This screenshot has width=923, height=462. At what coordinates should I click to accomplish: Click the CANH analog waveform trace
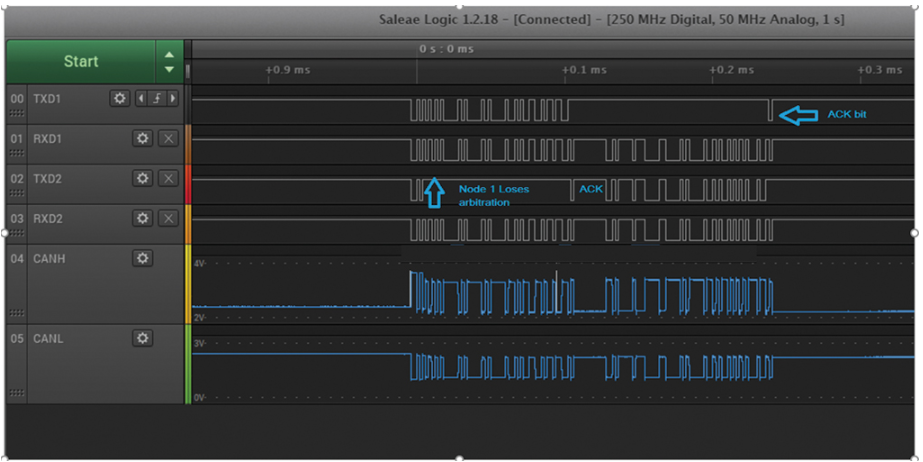(592, 294)
